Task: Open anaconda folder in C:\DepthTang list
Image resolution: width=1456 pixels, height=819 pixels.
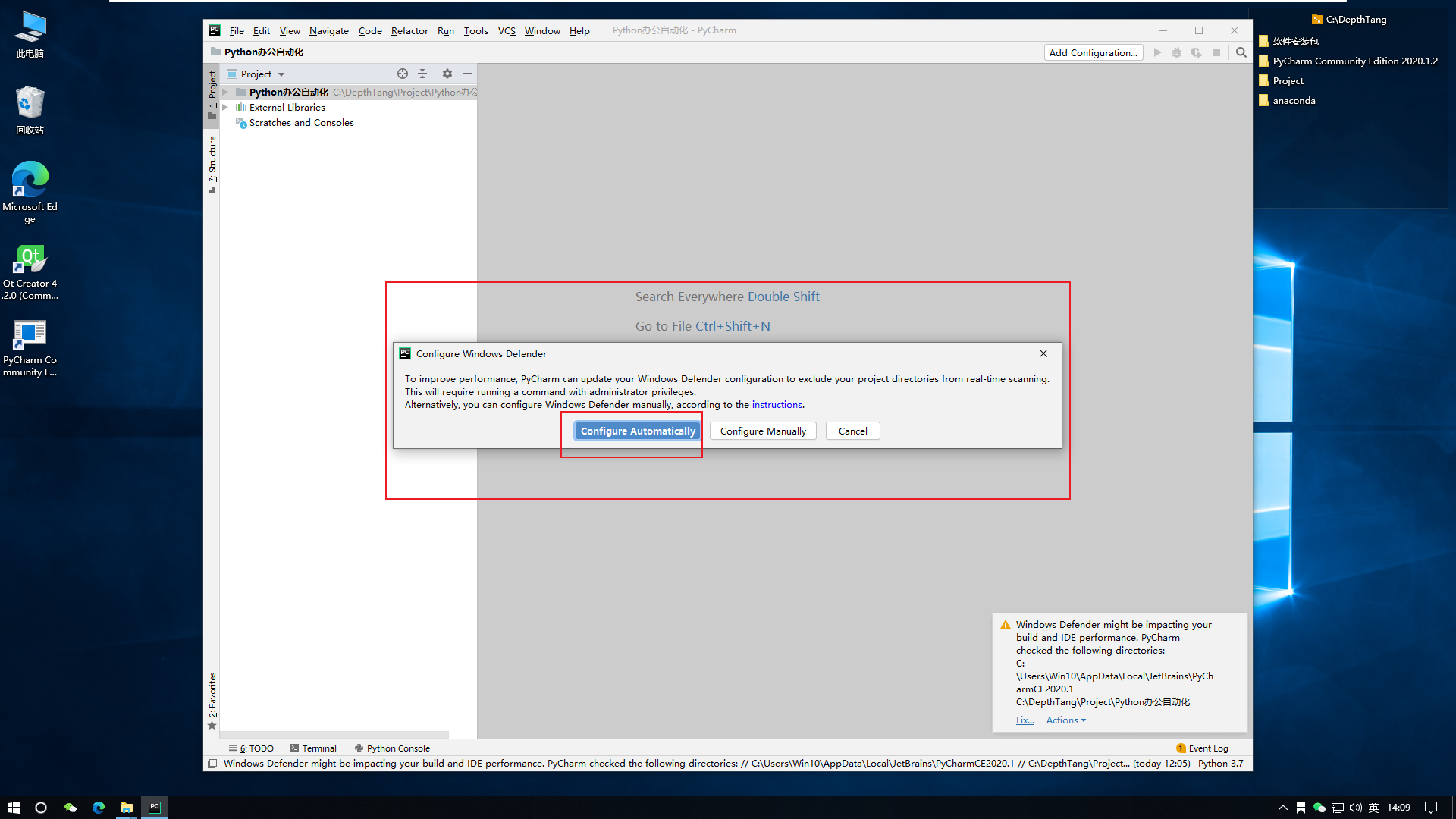Action: (1287, 100)
